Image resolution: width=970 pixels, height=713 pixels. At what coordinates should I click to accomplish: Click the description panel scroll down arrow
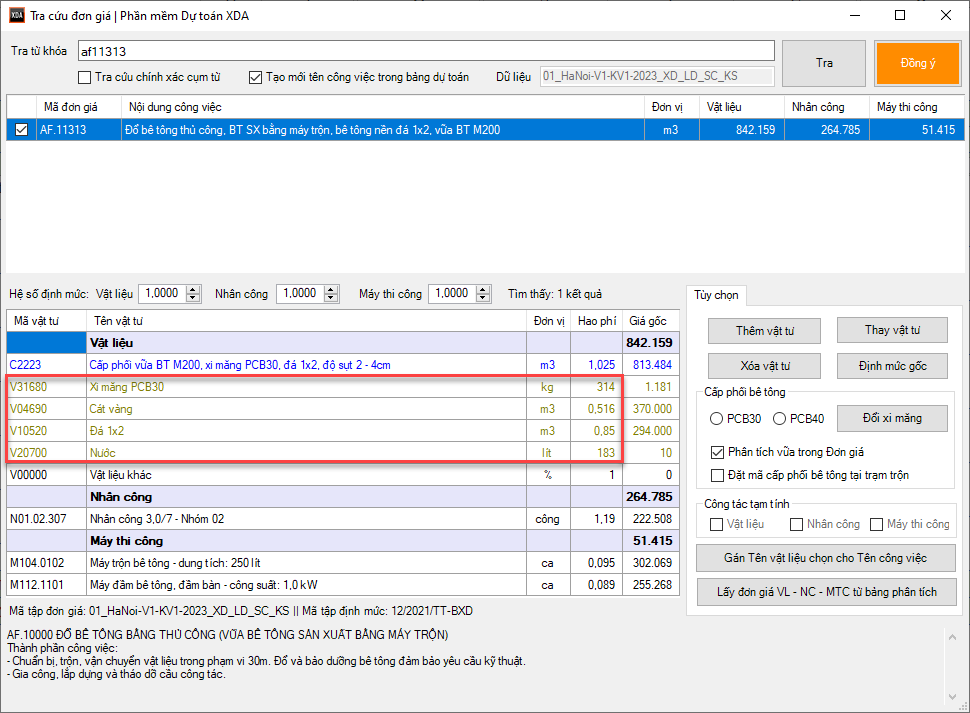[952, 696]
